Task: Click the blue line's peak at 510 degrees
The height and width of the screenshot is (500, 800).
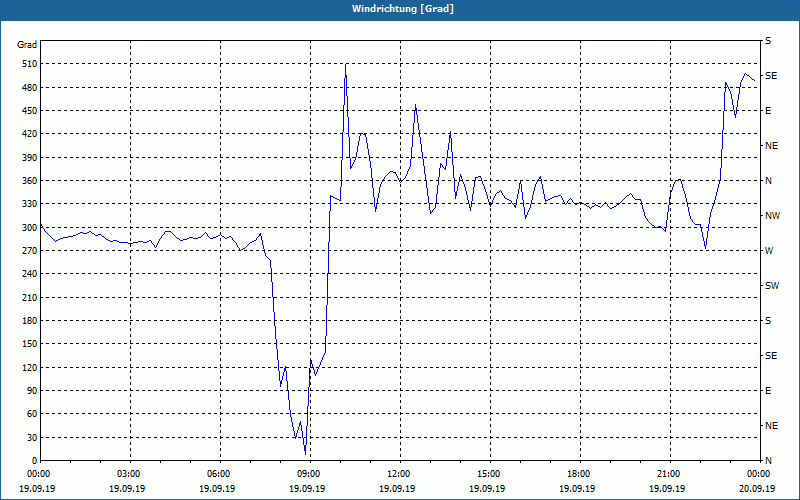Action: tap(345, 64)
